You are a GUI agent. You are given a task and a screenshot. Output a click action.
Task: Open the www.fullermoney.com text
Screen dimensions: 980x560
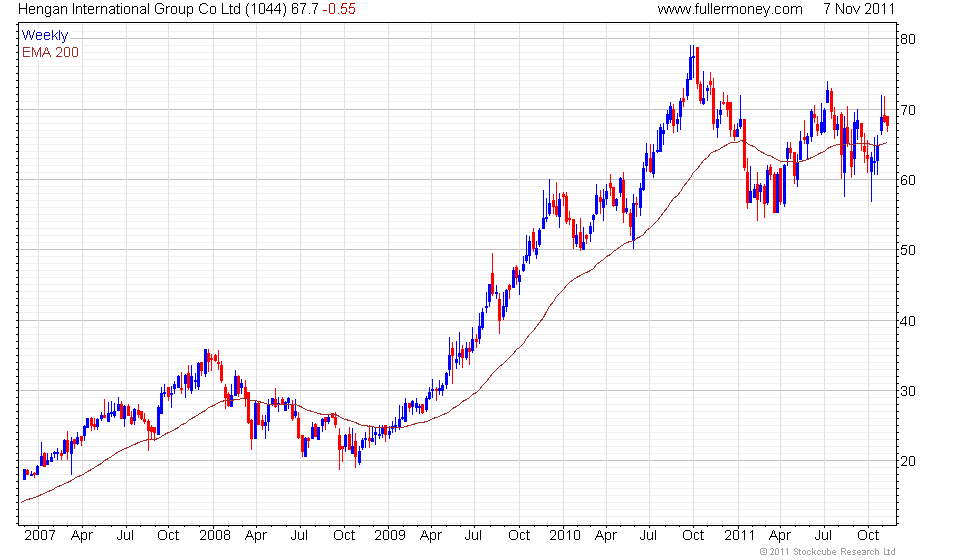pyautogui.click(x=729, y=9)
